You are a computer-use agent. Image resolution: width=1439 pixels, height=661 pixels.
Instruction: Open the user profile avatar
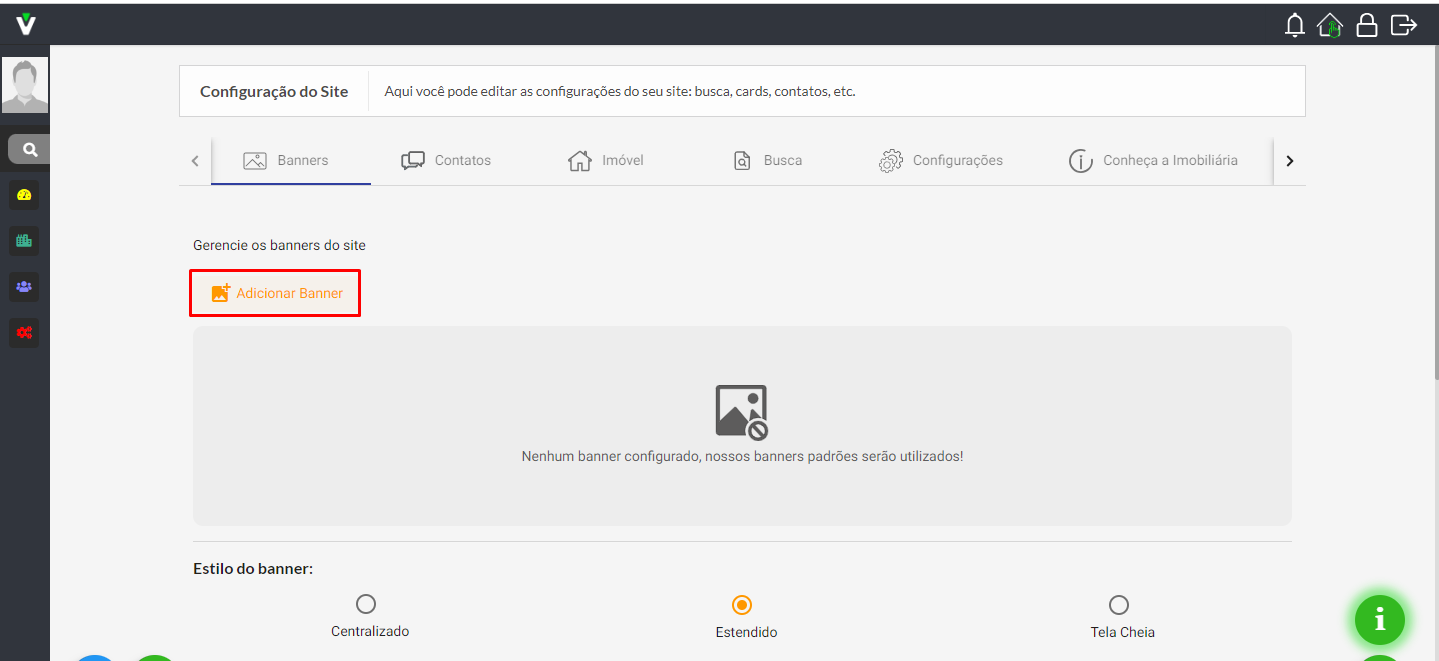click(x=25, y=85)
